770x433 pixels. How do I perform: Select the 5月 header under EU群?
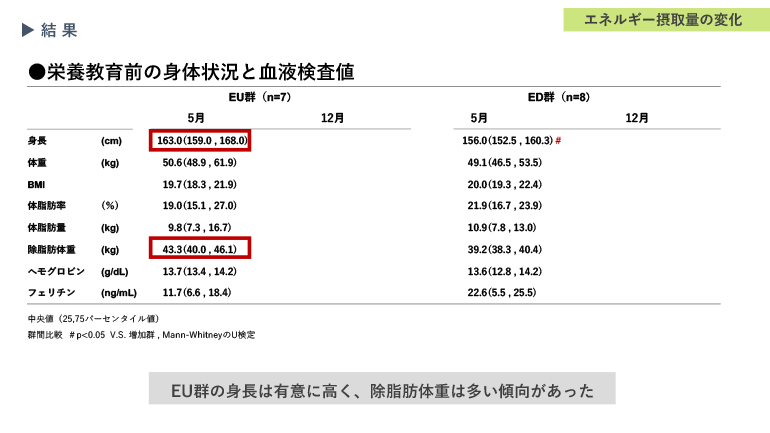[x=197, y=118]
